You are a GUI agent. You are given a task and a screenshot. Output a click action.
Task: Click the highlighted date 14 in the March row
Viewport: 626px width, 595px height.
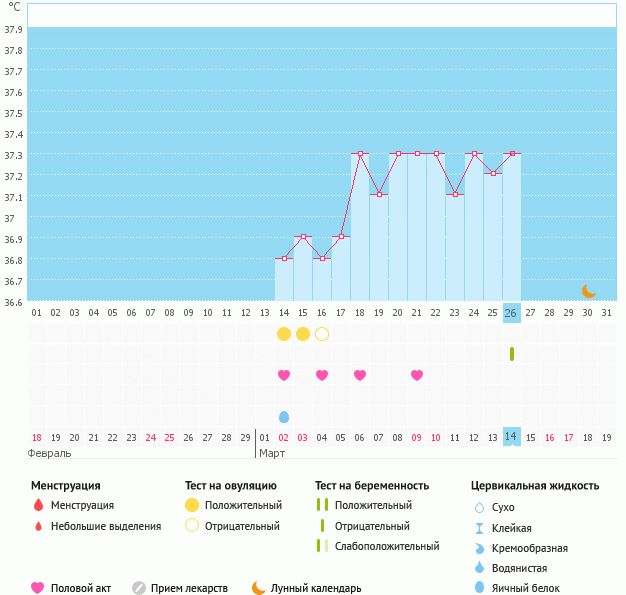coord(511,437)
